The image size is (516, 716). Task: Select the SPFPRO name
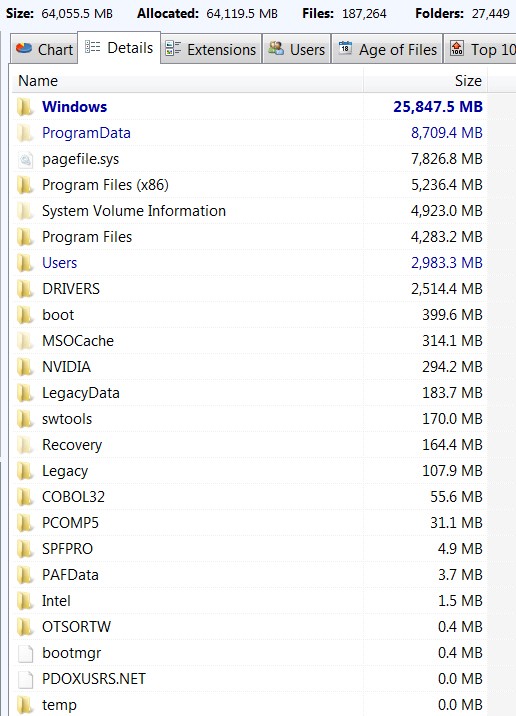pyautogui.click(x=67, y=549)
